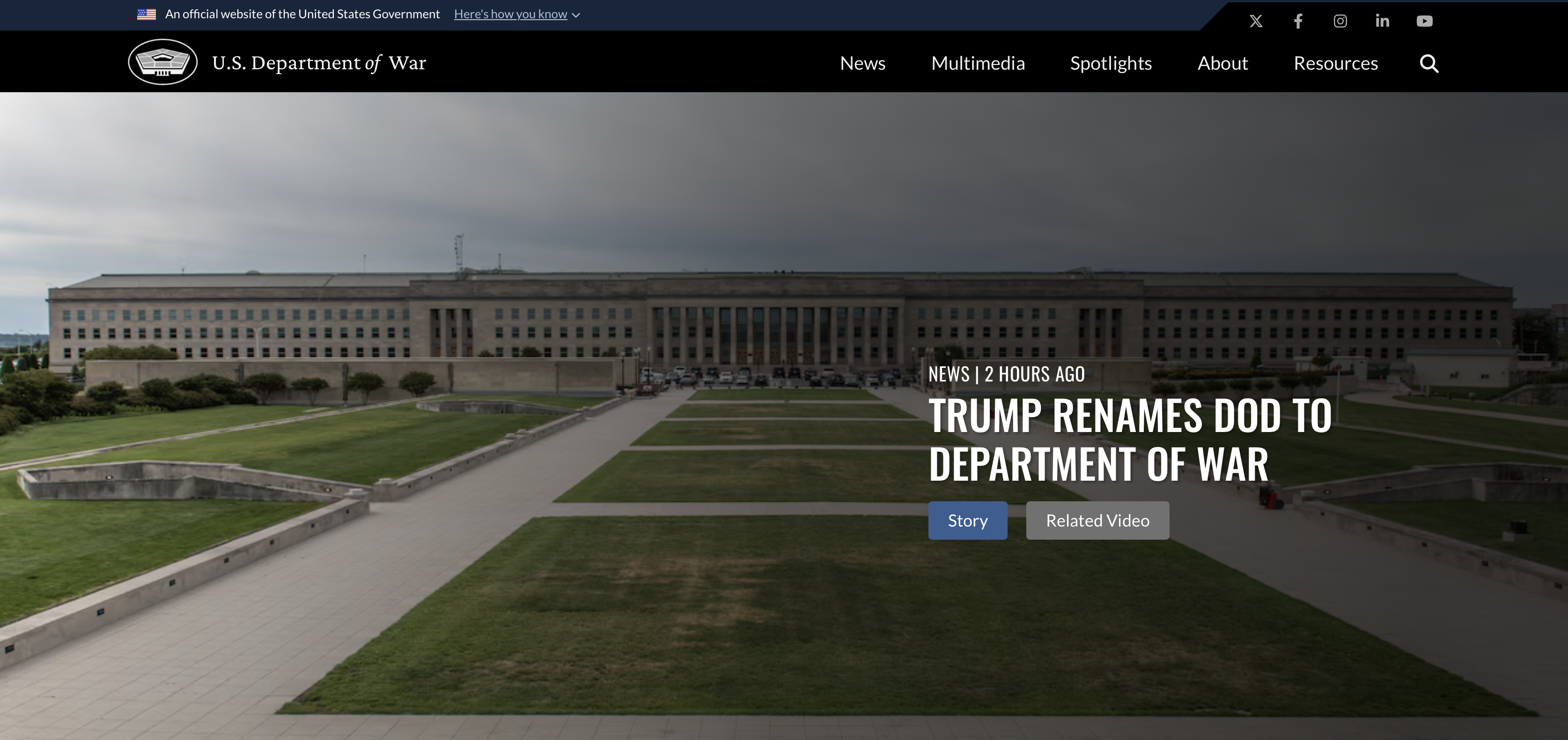
Task: Open the Spotlights menu
Action: [x=1110, y=63]
